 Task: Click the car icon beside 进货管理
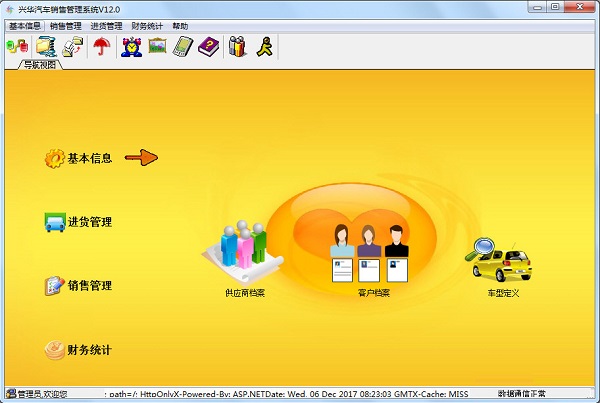pos(55,222)
